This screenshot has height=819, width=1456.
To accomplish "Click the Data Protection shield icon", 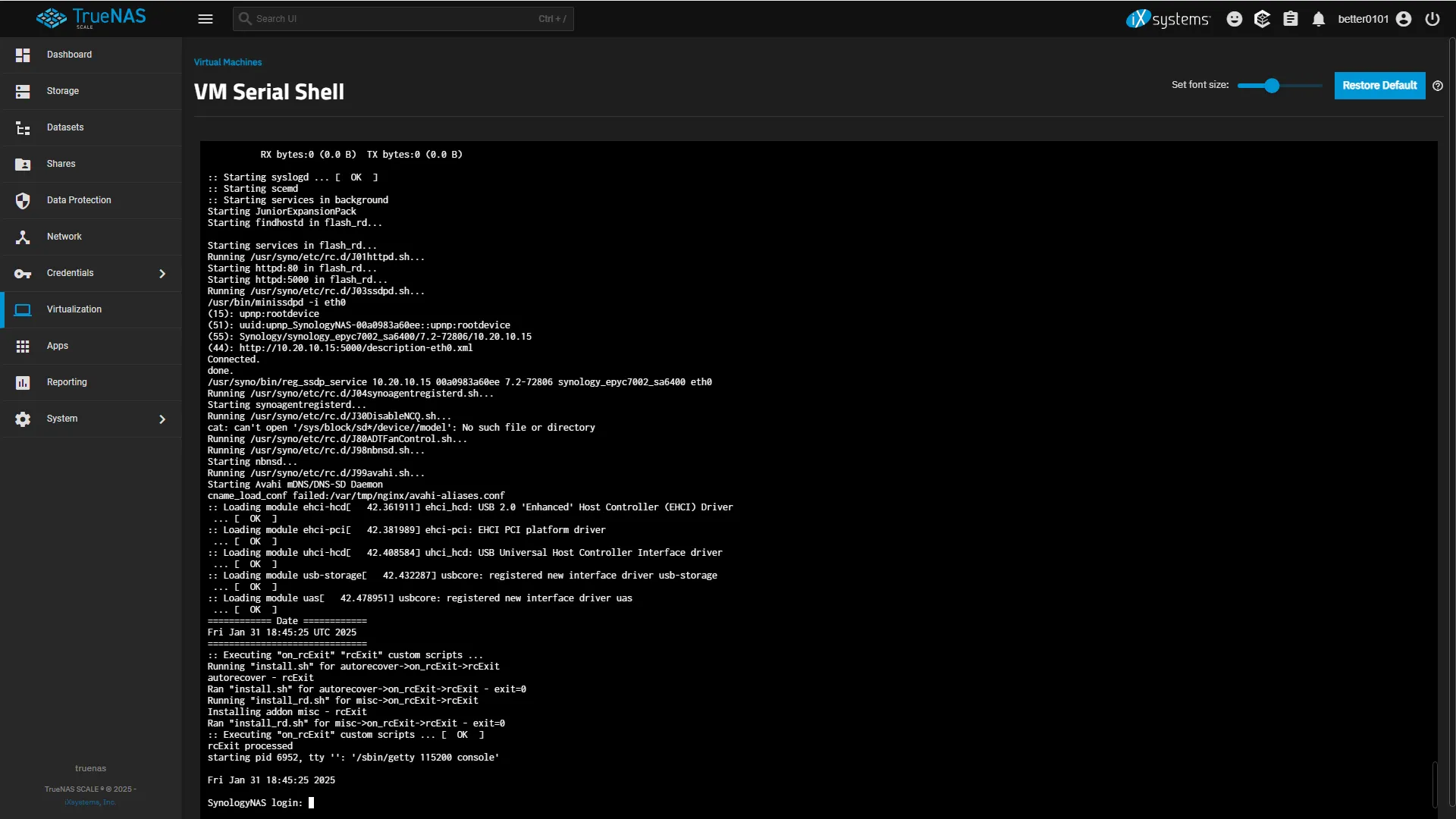I will pyautogui.click(x=23, y=200).
